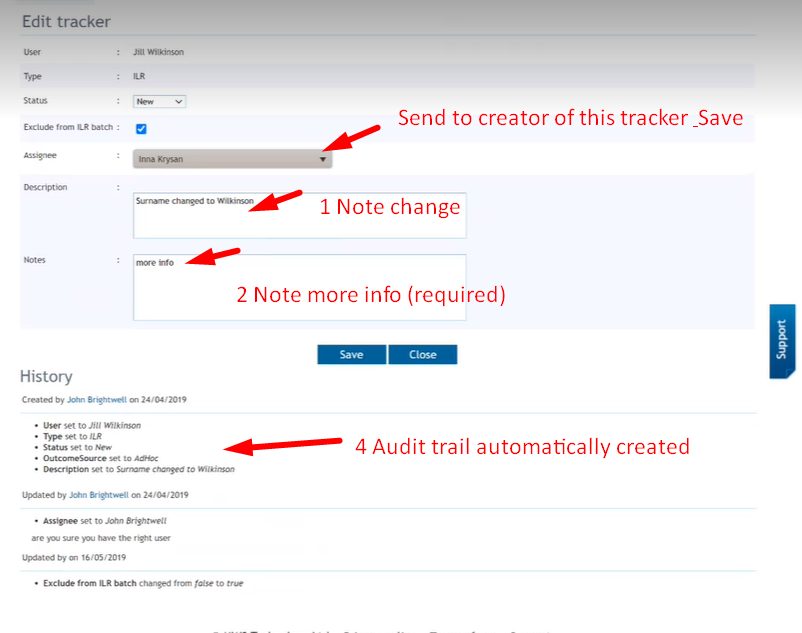Click the Status field label

(35, 100)
